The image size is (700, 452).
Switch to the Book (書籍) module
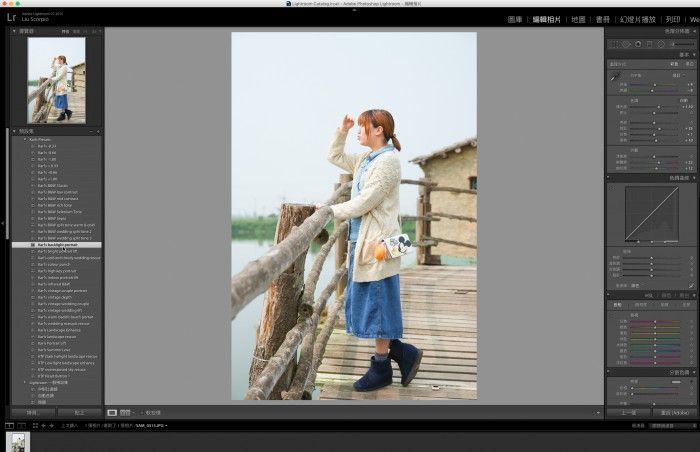[x=603, y=19]
